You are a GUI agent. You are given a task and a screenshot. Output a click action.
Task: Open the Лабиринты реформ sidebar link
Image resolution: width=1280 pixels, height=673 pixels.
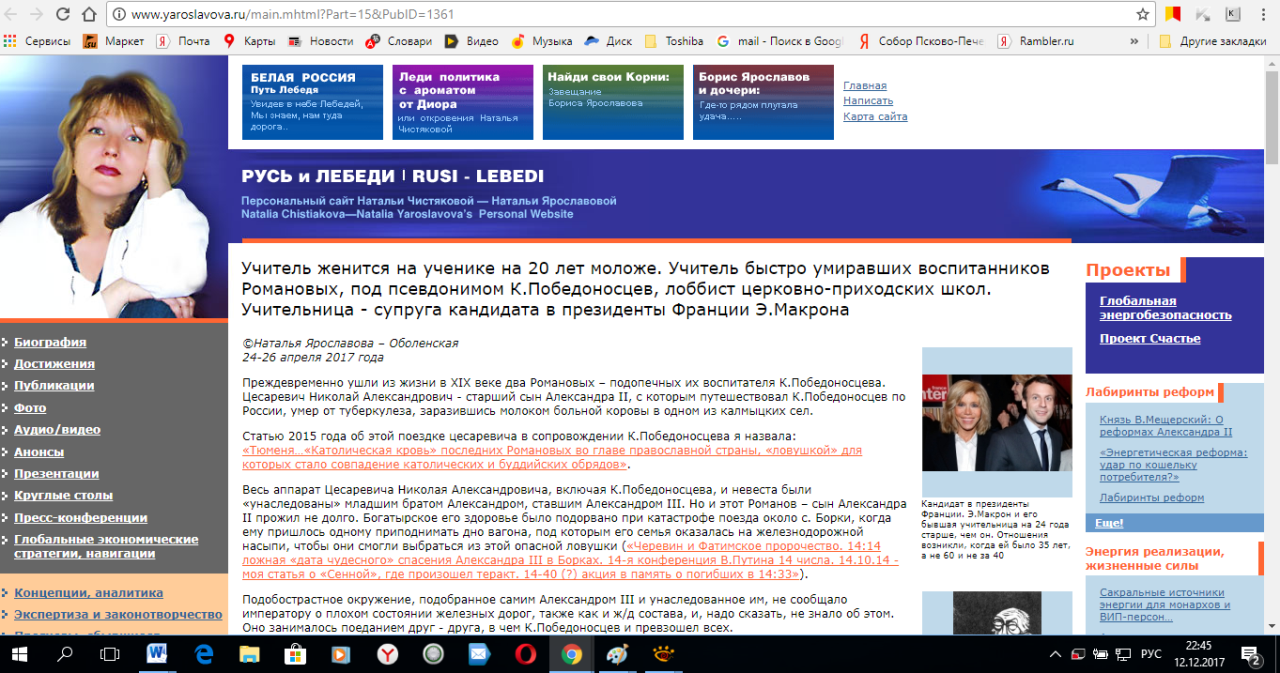[x=1152, y=498]
